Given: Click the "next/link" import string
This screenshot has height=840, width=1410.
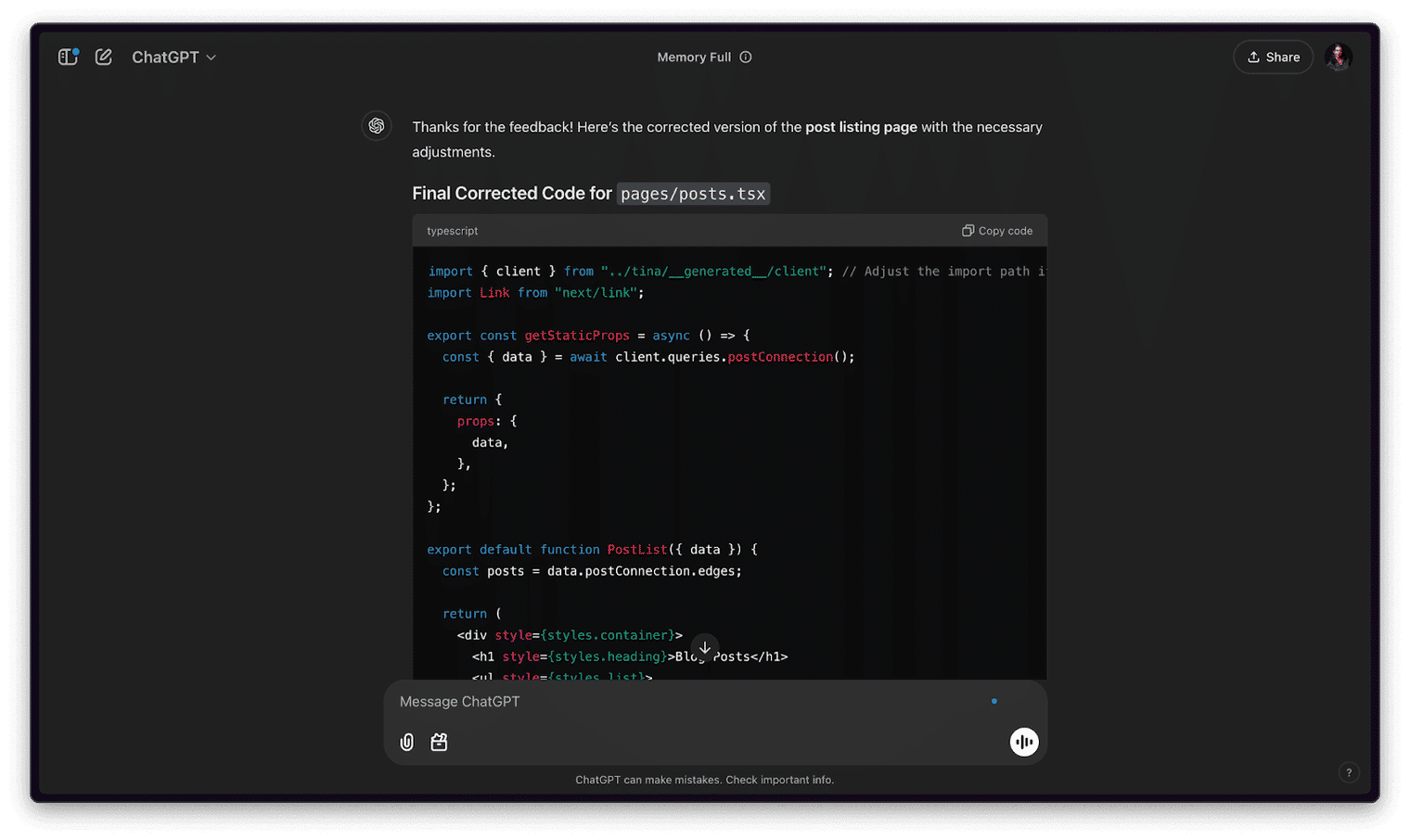Looking at the screenshot, I should pos(596,293).
